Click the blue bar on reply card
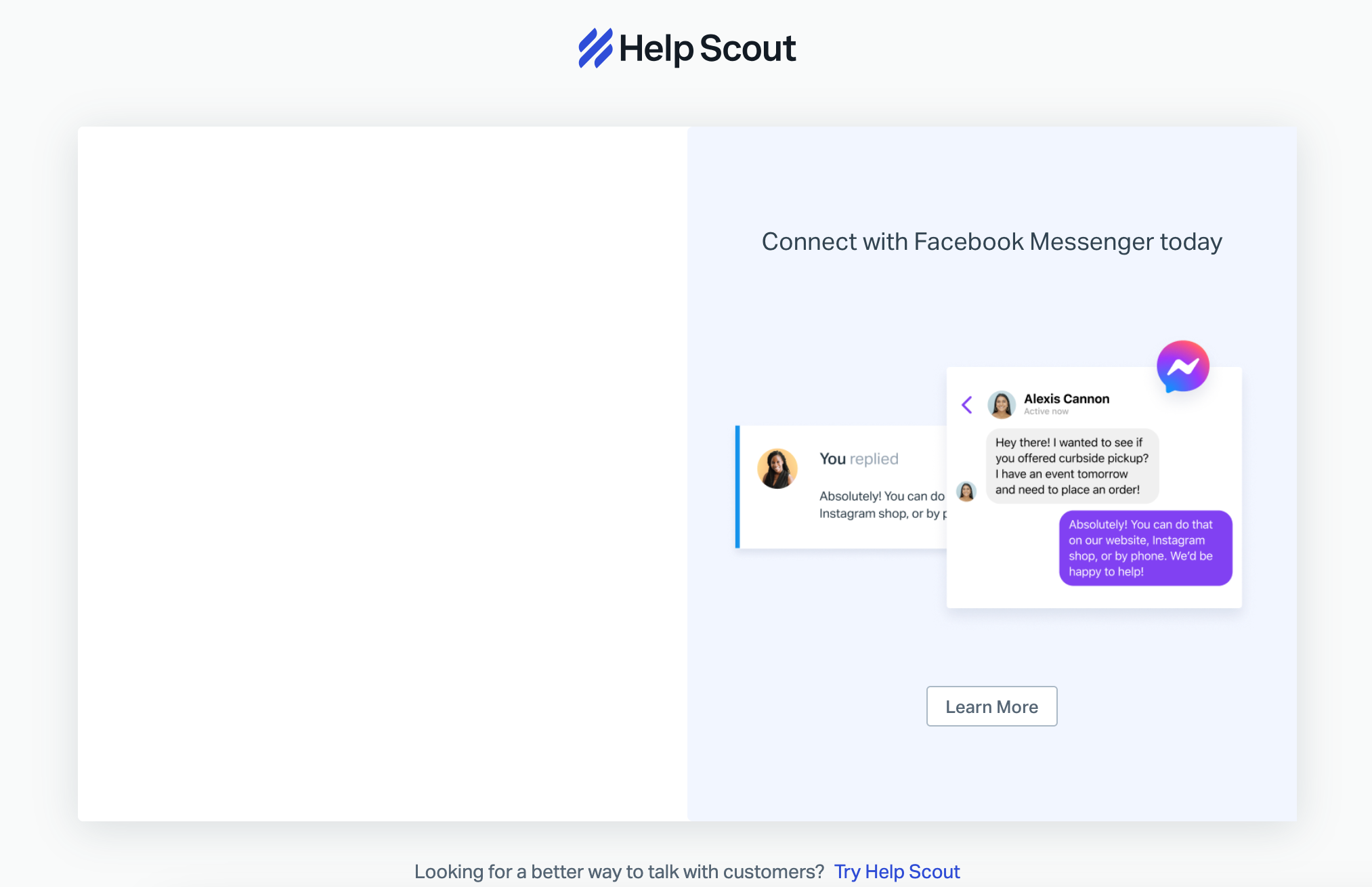Image resolution: width=1372 pixels, height=887 pixels. tap(737, 487)
